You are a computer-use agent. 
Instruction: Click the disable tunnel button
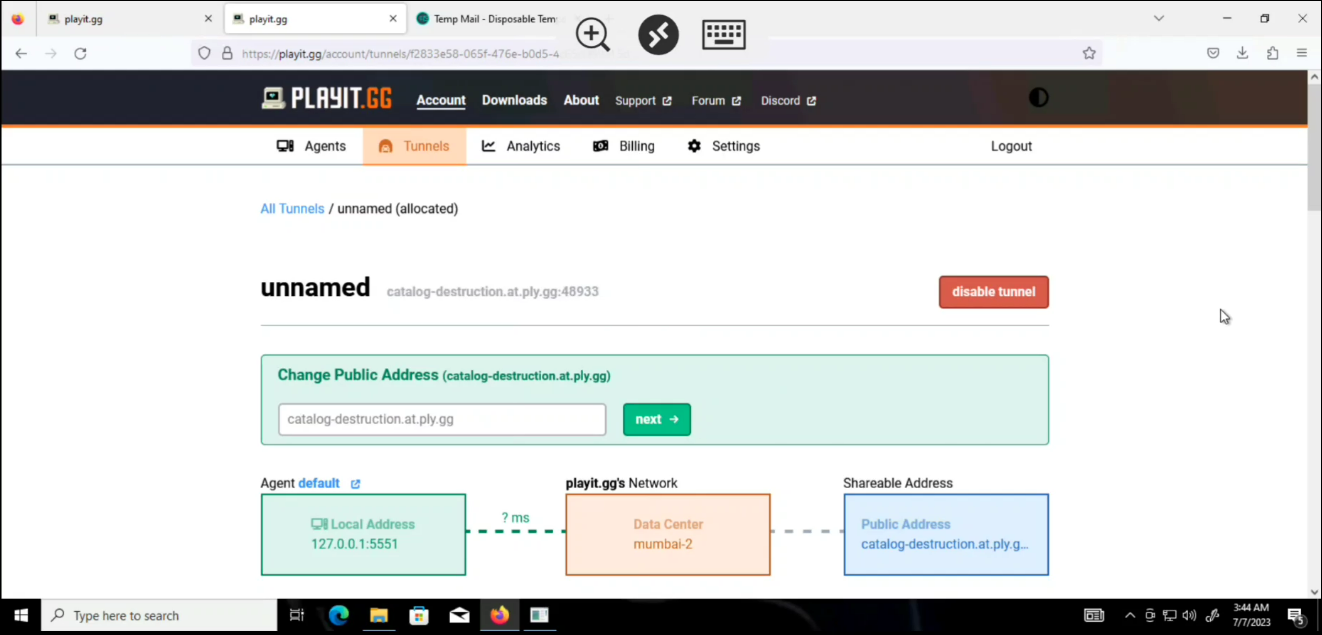[x=993, y=292]
